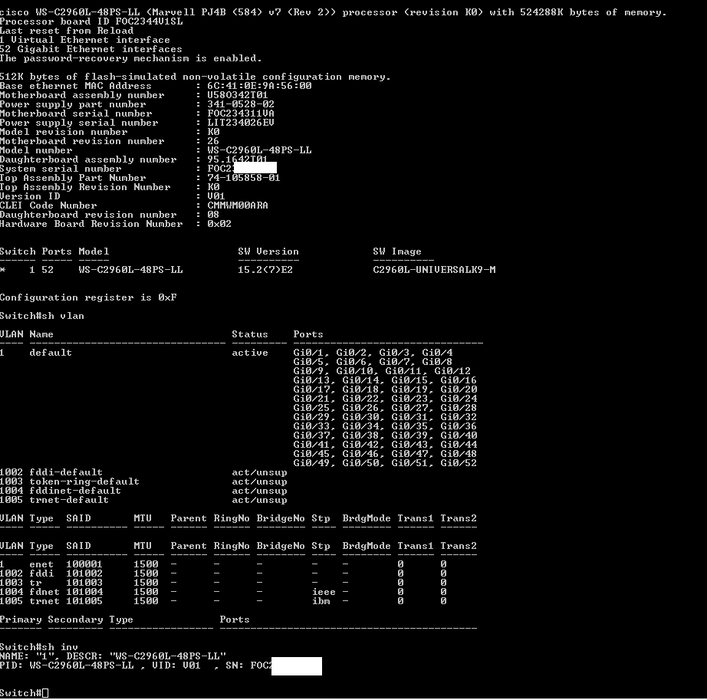Click port entry Gi0/1
707x700 pixels.
tap(308, 353)
